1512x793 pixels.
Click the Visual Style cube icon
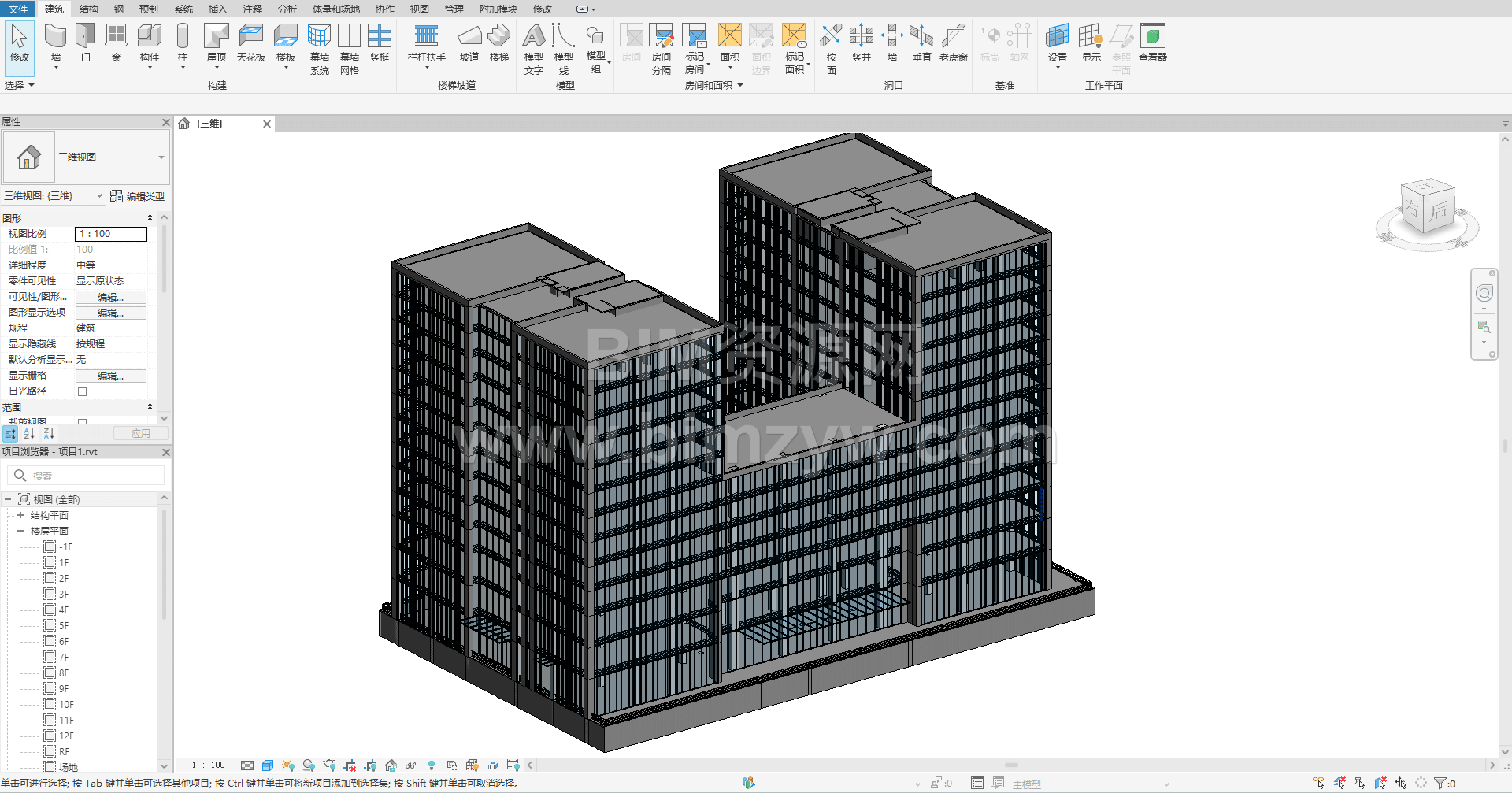pos(268,765)
